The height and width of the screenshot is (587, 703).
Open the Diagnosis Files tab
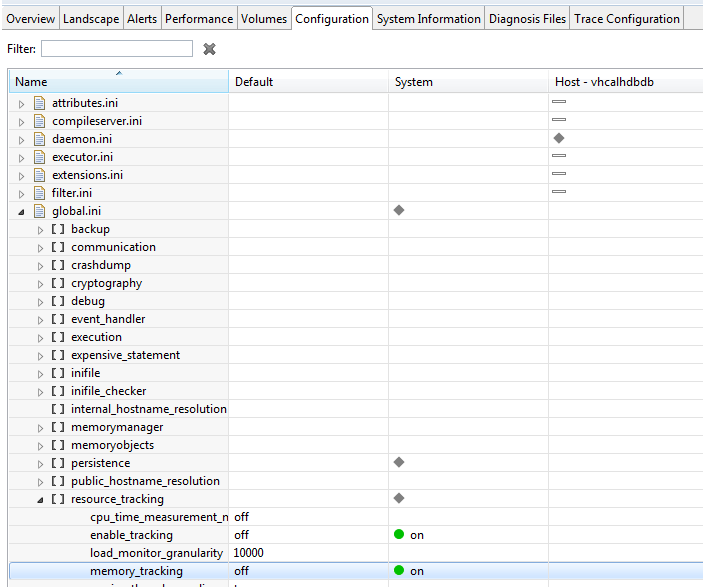point(527,18)
